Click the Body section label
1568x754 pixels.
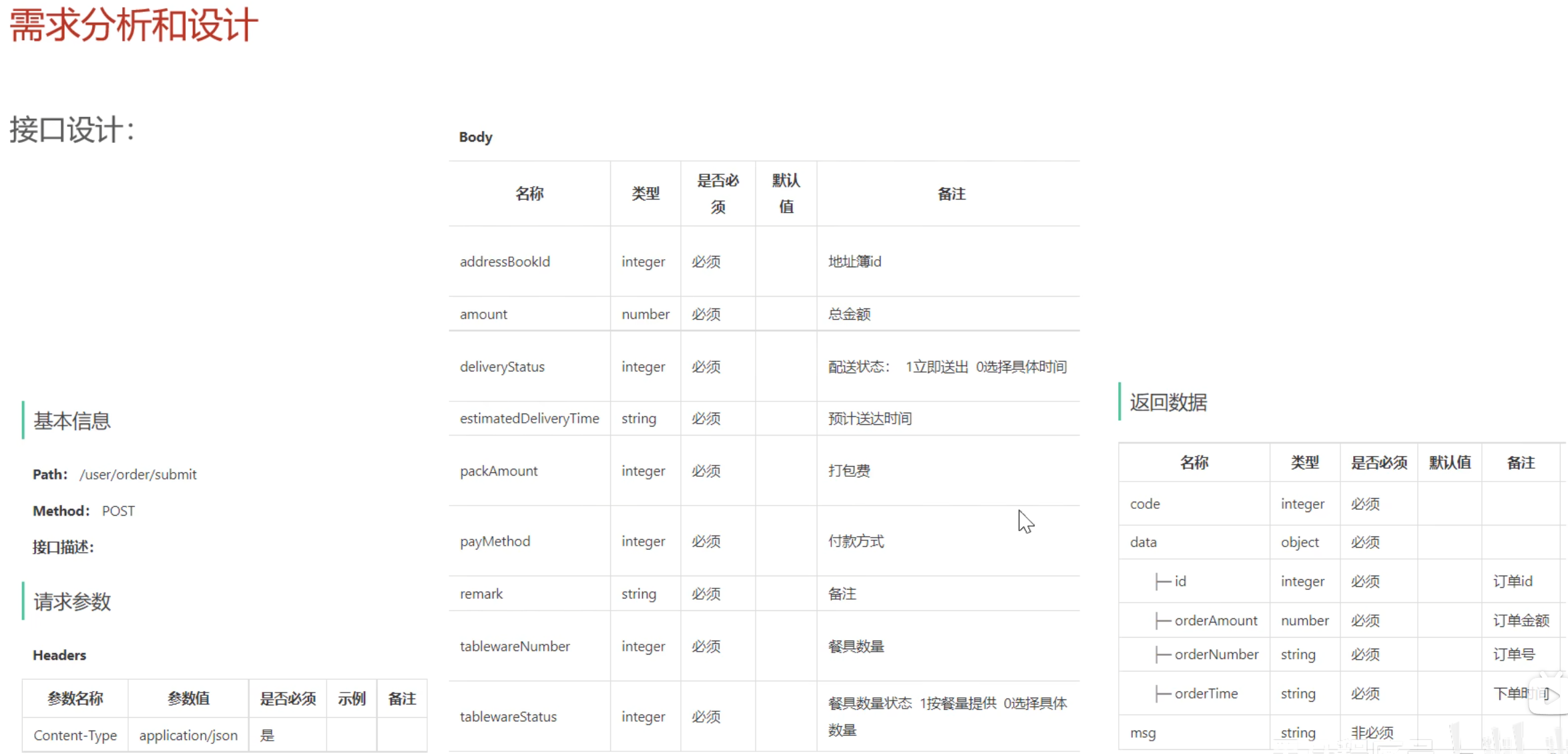[x=475, y=137]
